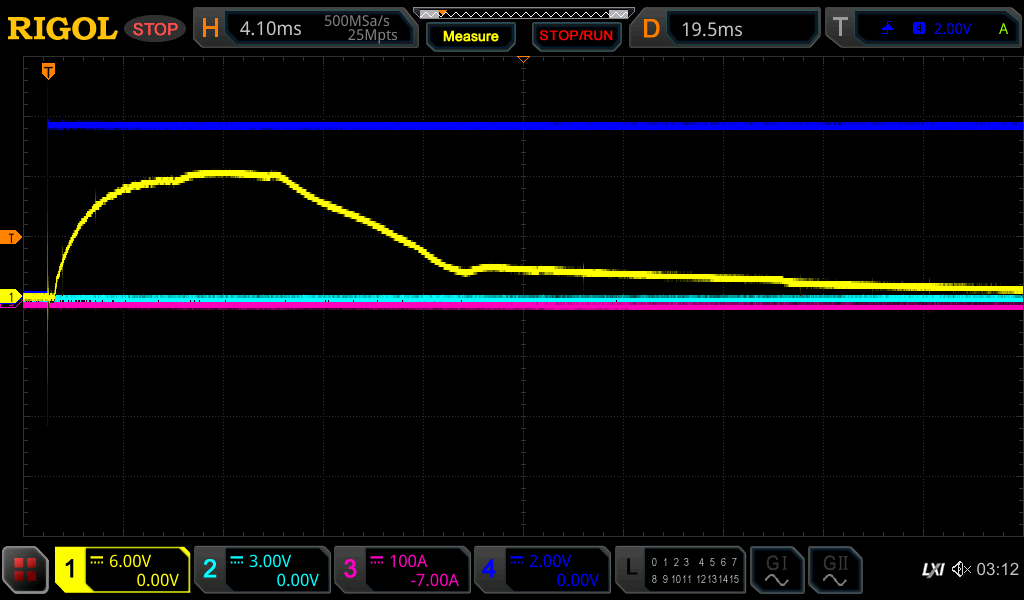1024x600 pixels.
Task: Toggle channel 4 with 2.00V scale
Action: 541,570
